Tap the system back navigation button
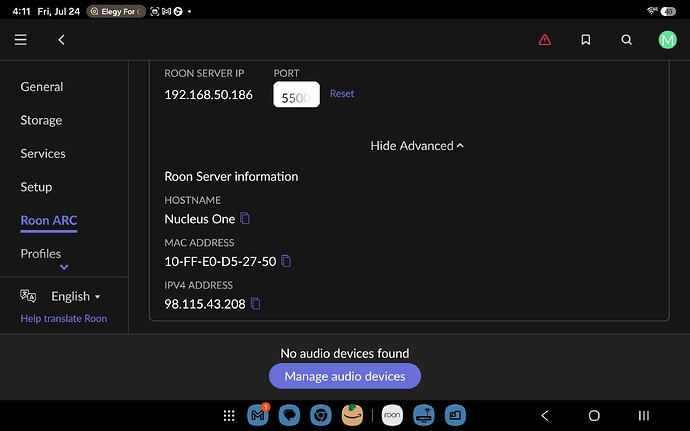Screen dimensions: 690x431 click(545, 416)
